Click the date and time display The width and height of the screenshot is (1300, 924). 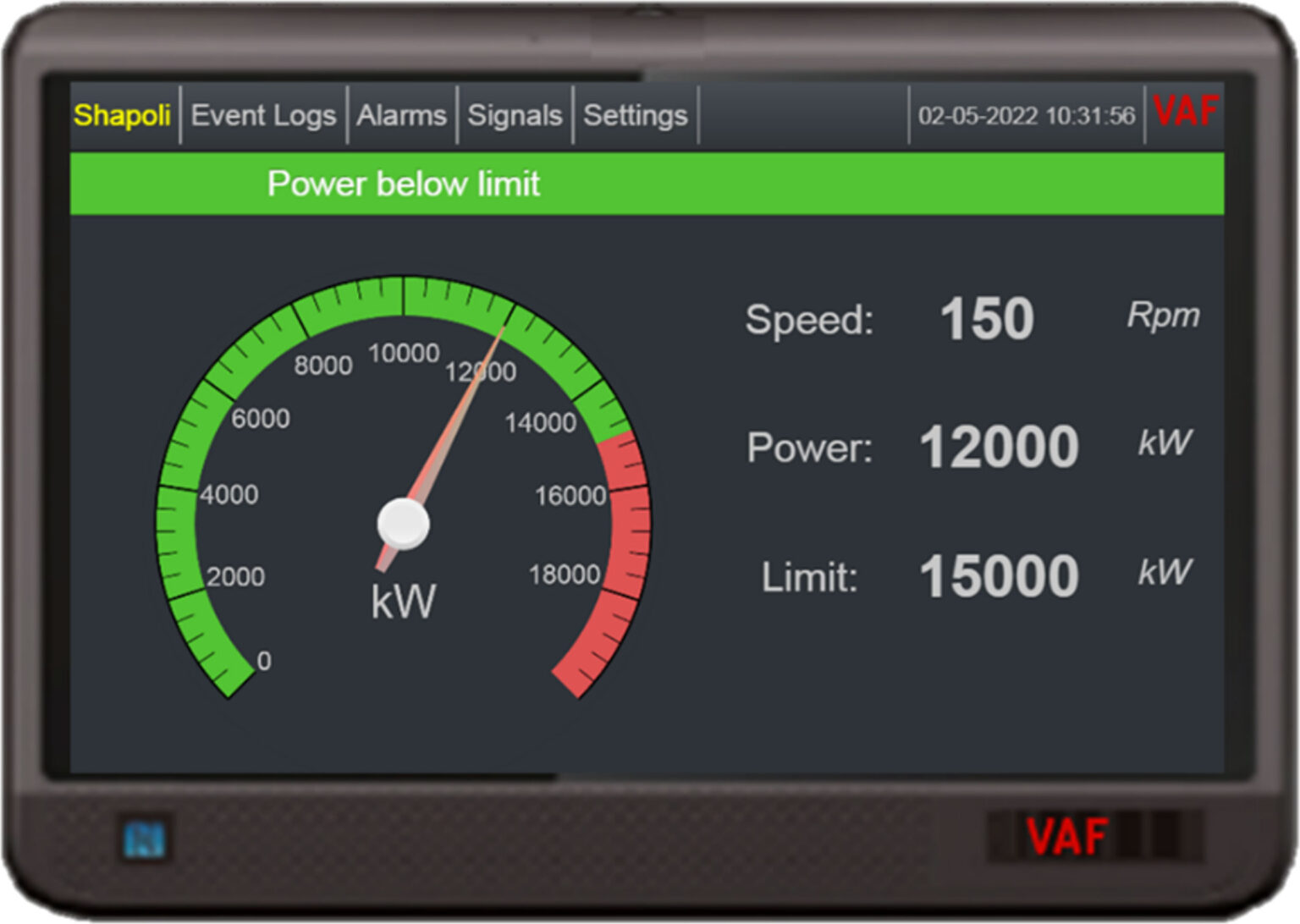tap(1026, 116)
